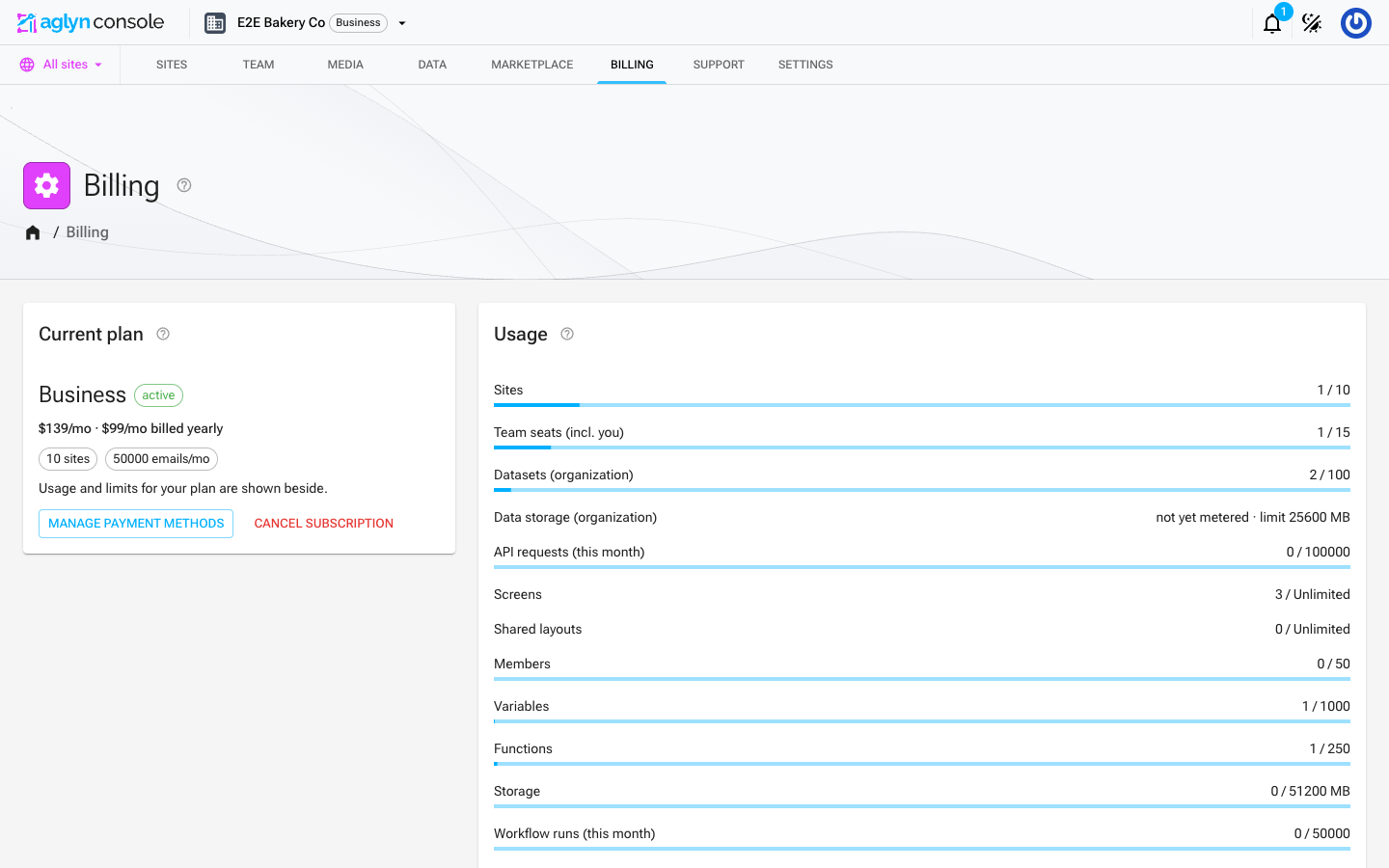Viewport: 1389px width, 868px height.
Task: Click the "Shared layouts" label
Action: pos(538,629)
